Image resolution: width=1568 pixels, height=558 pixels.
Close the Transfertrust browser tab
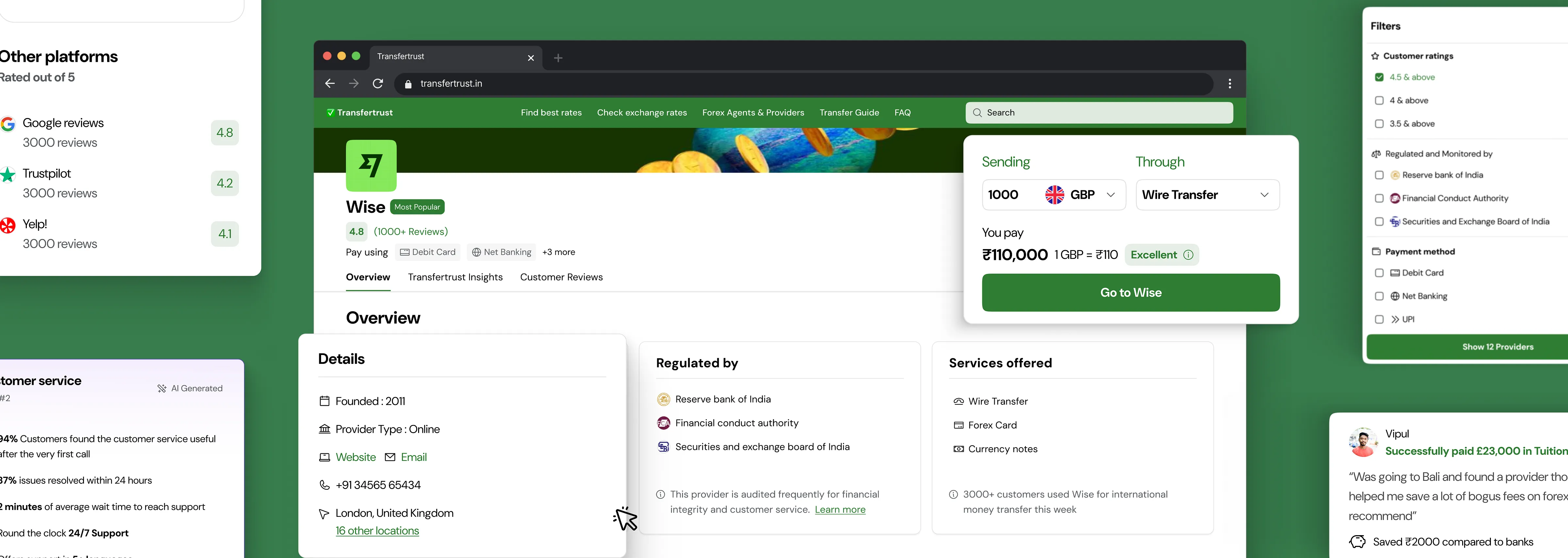531,58
